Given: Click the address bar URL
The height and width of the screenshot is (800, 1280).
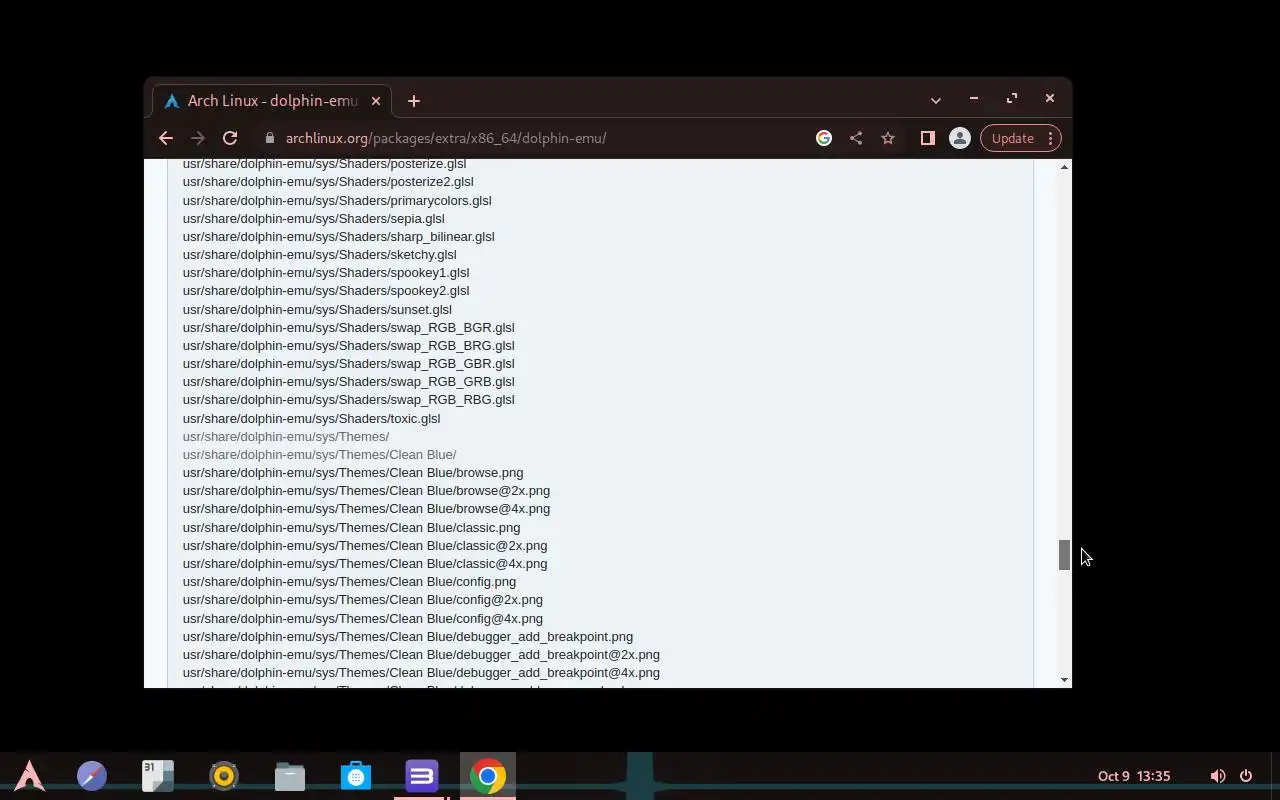Looking at the screenshot, I should click(446, 138).
